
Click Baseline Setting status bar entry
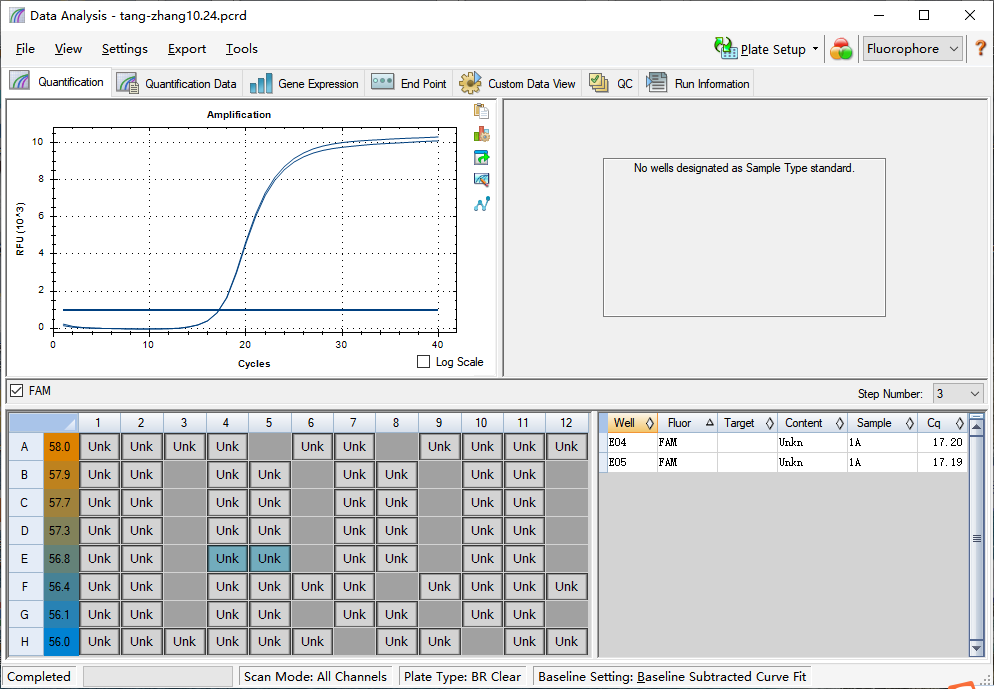click(x=672, y=676)
